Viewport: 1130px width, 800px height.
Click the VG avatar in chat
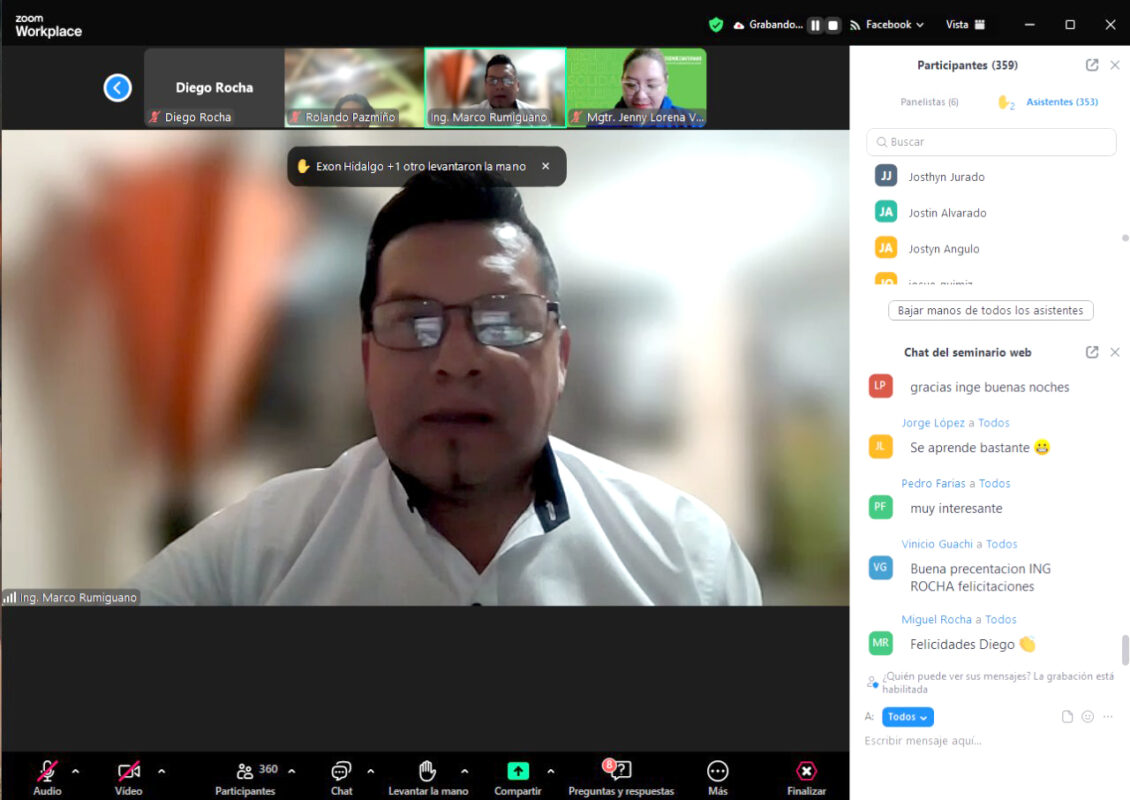pos(880,567)
